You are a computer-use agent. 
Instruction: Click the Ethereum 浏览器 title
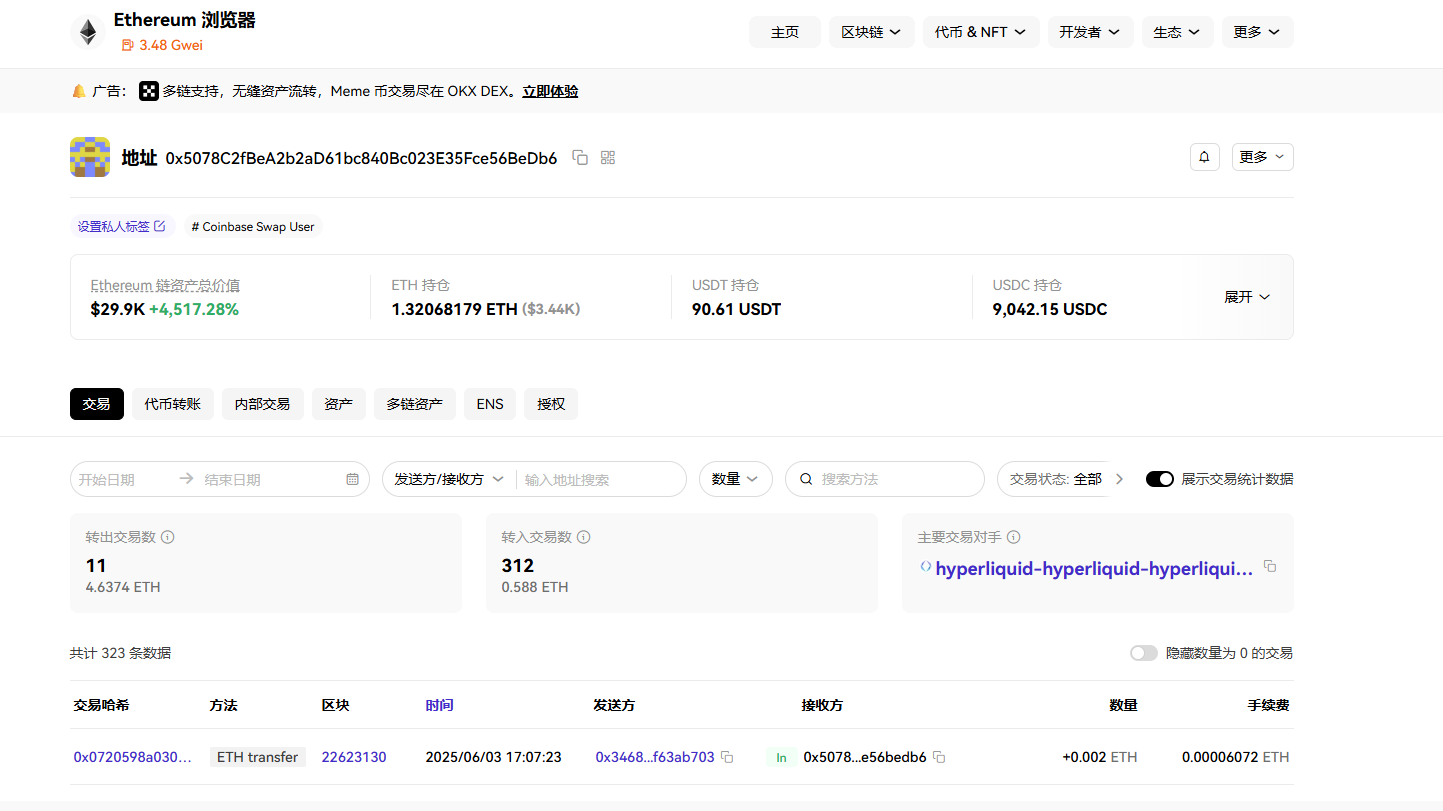[x=185, y=20]
